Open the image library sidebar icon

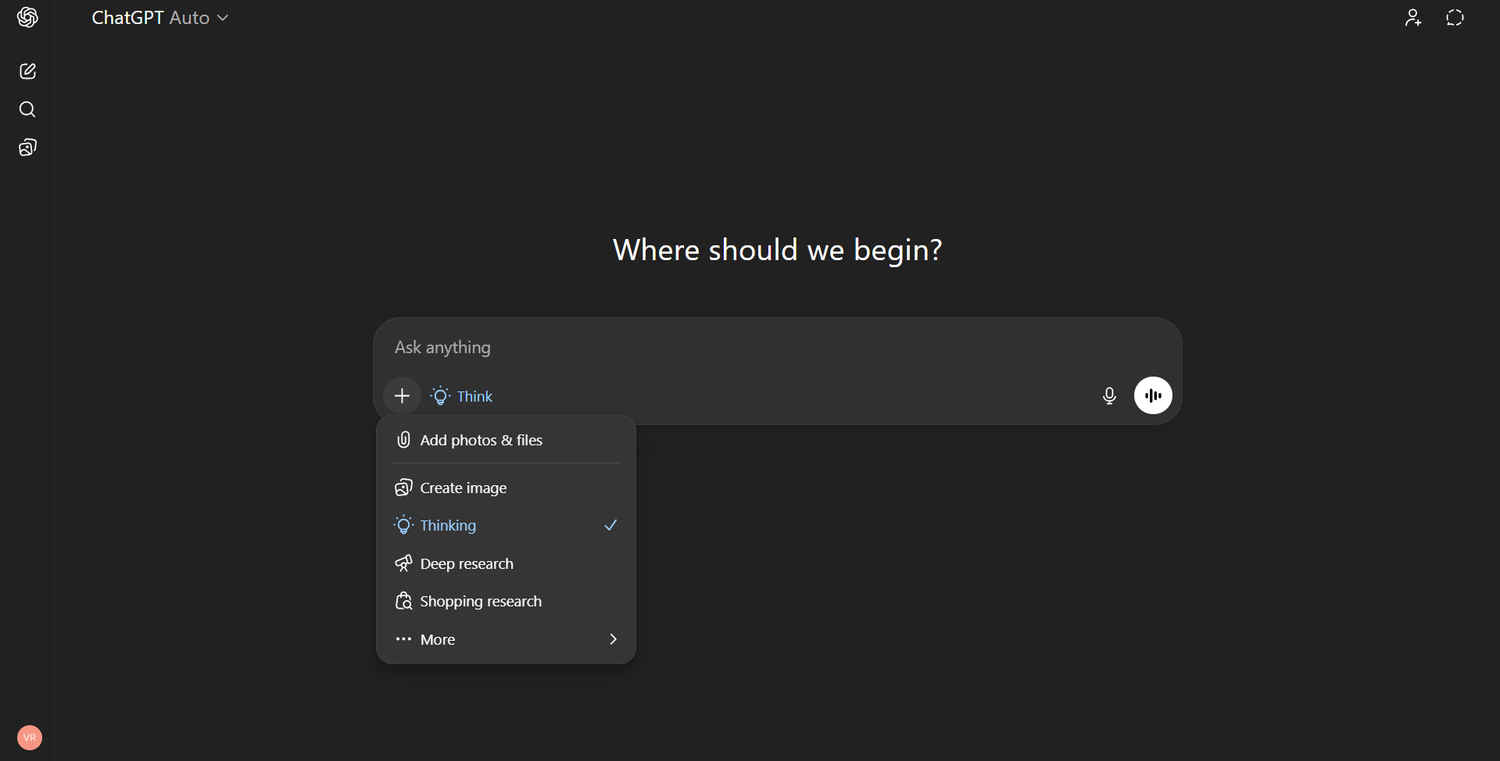tap(28, 148)
